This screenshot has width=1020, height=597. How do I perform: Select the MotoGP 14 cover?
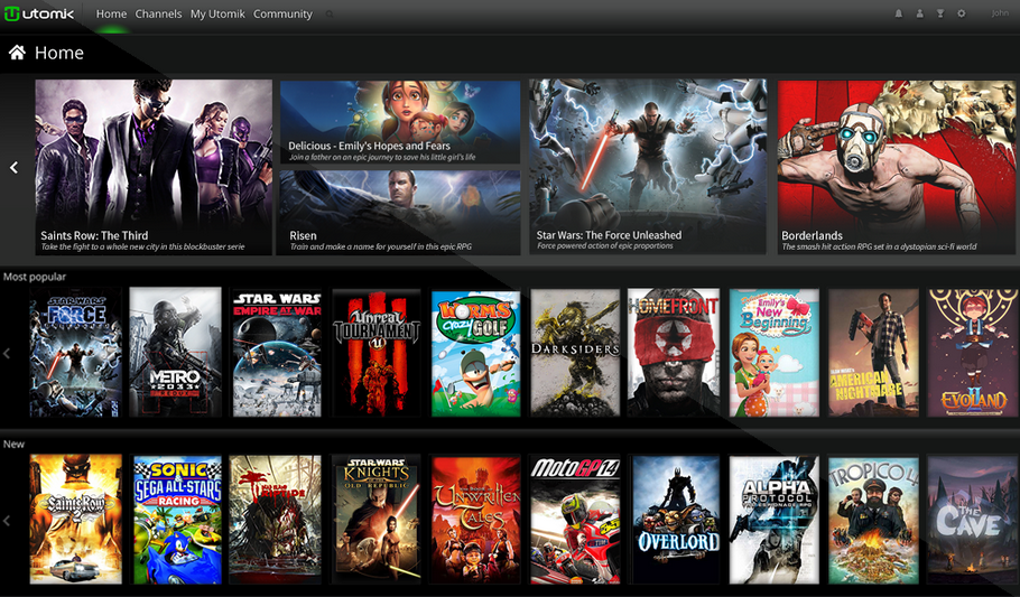click(576, 519)
